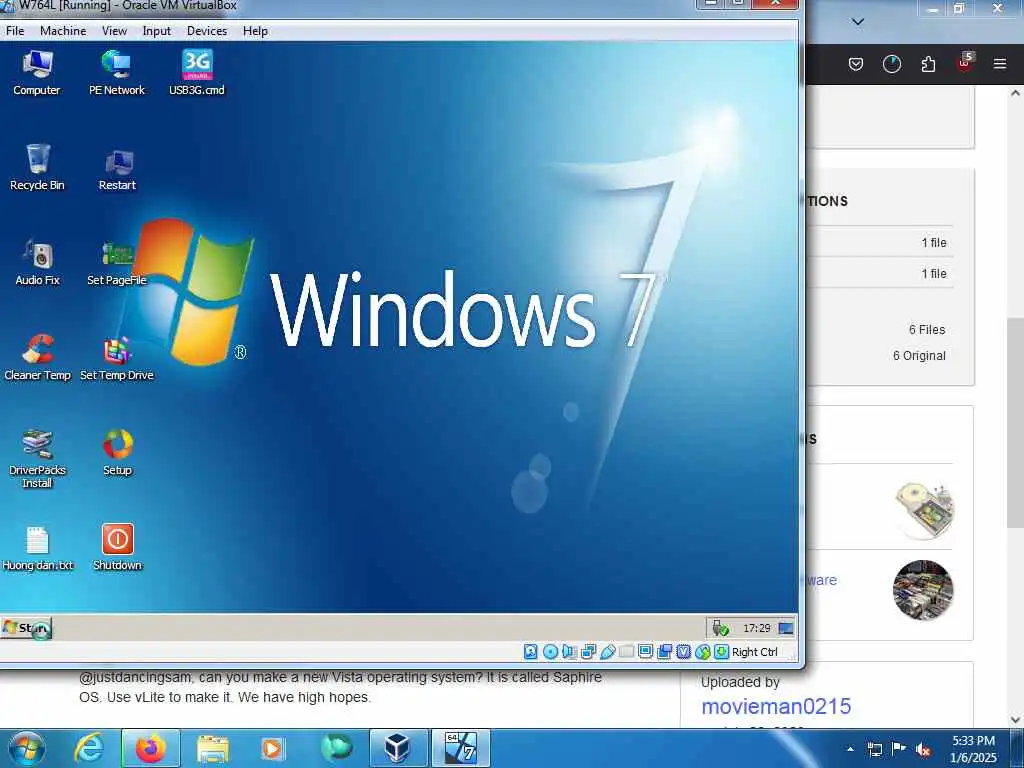The width and height of the screenshot is (1024, 768).
Task: Click VirtualBox display indicator in status bar
Action: click(645, 652)
